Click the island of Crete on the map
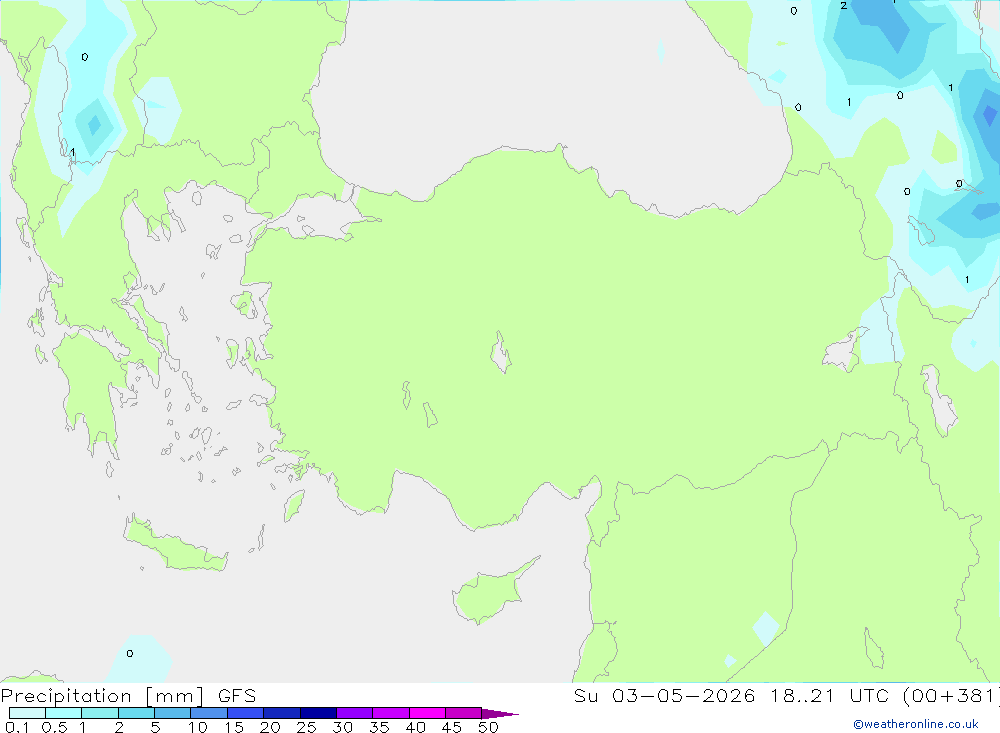 click(x=173, y=544)
